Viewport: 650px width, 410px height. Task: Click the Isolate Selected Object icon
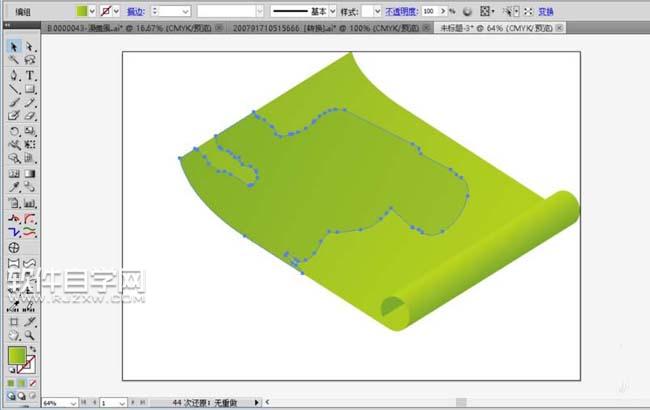pyautogui.click(x=528, y=12)
